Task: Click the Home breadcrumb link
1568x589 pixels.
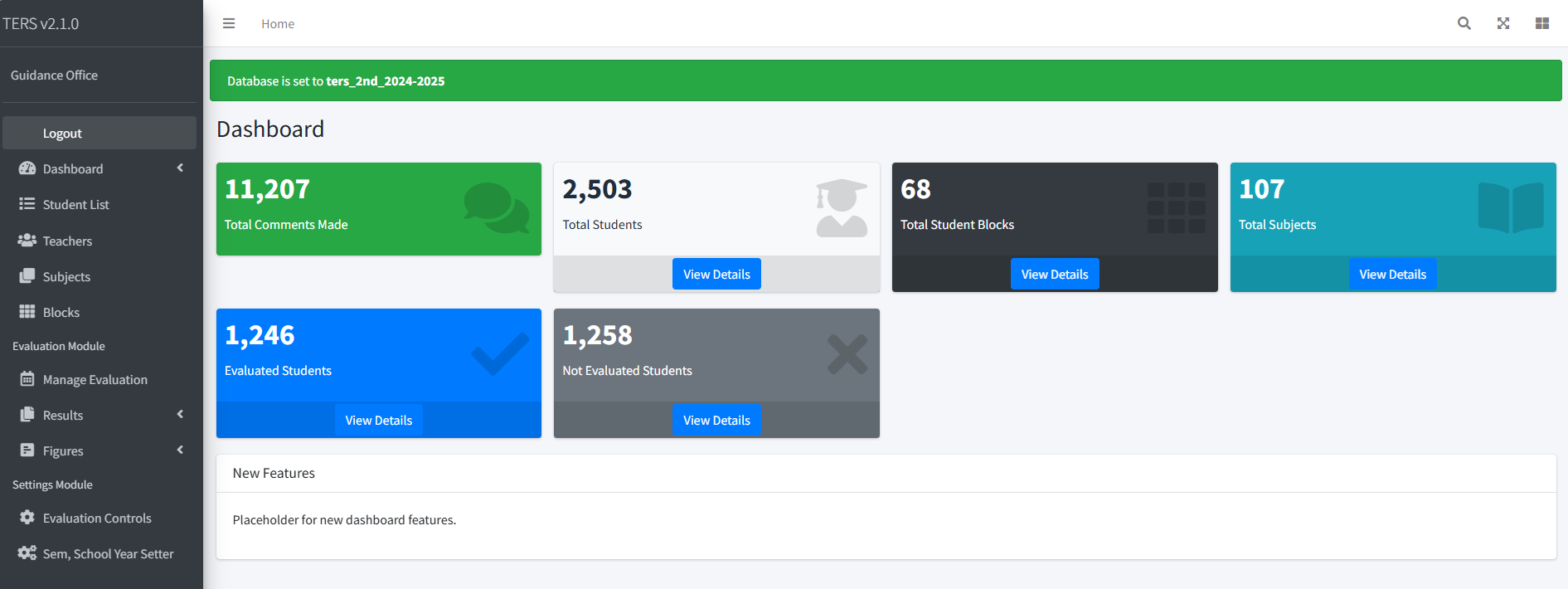Action: (278, 24)
